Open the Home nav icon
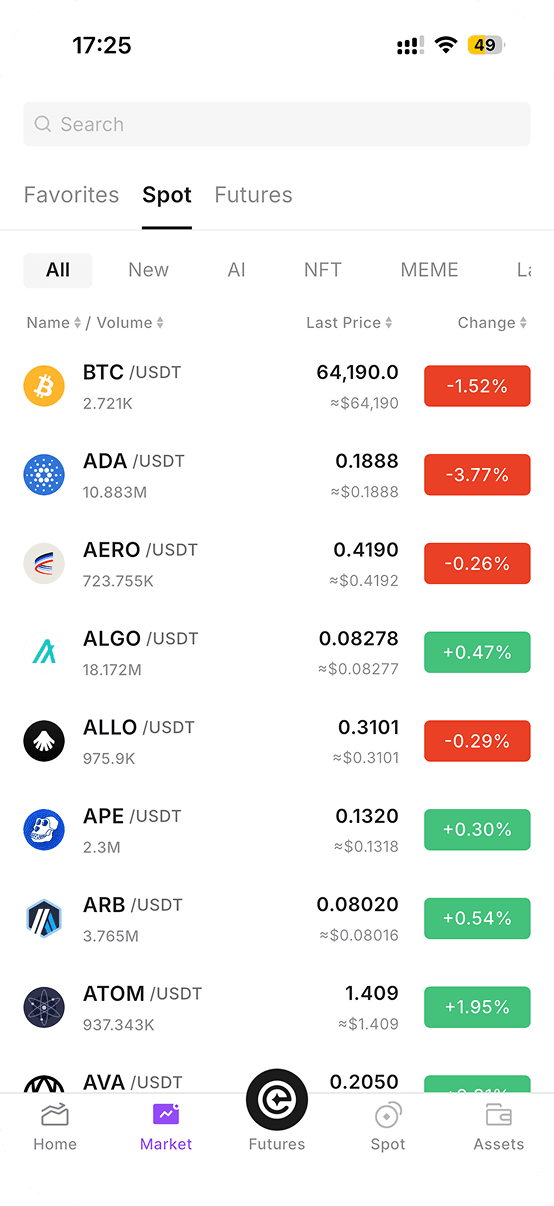Image resolution: width=554 pixels, height=1206 pixels. (x=55, y=1115)
